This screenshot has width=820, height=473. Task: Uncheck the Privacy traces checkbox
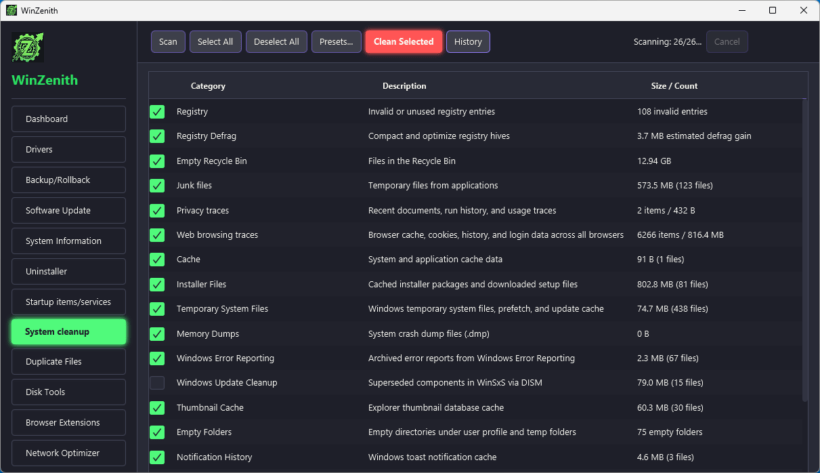tap(157, 210)
